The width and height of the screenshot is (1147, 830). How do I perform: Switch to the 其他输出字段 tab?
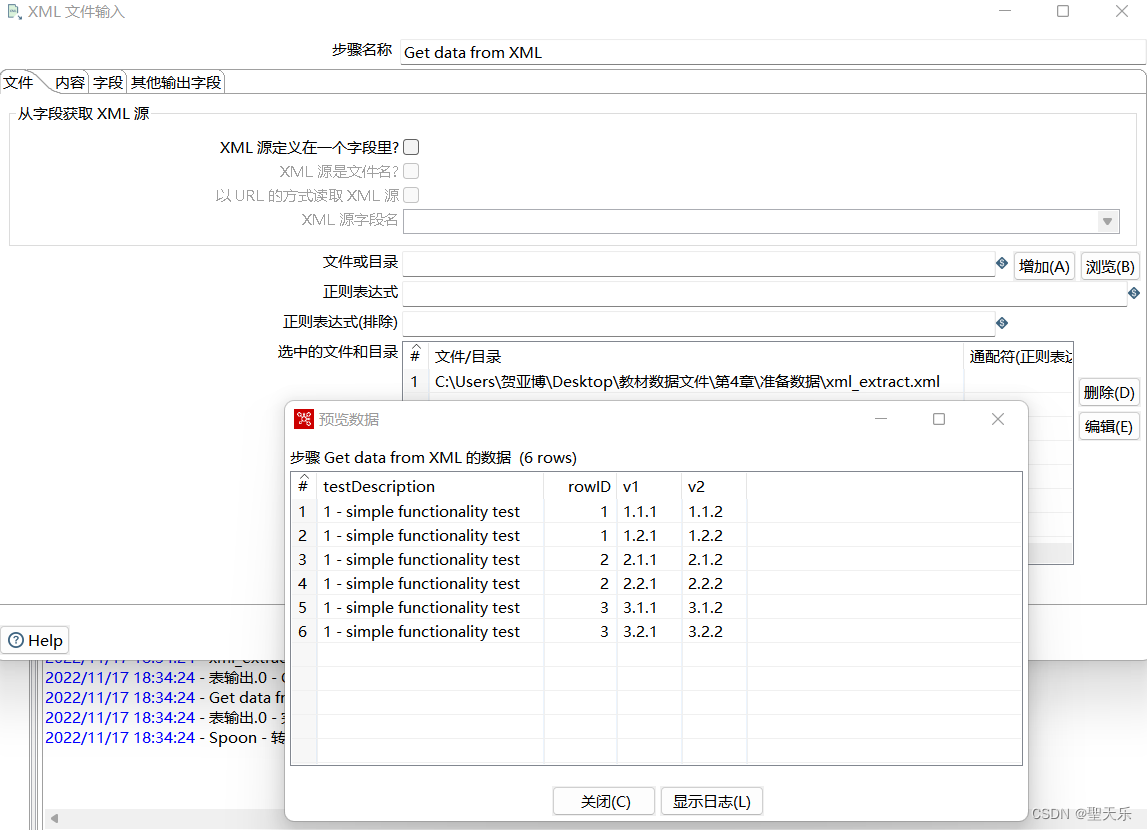coord(175,83)
